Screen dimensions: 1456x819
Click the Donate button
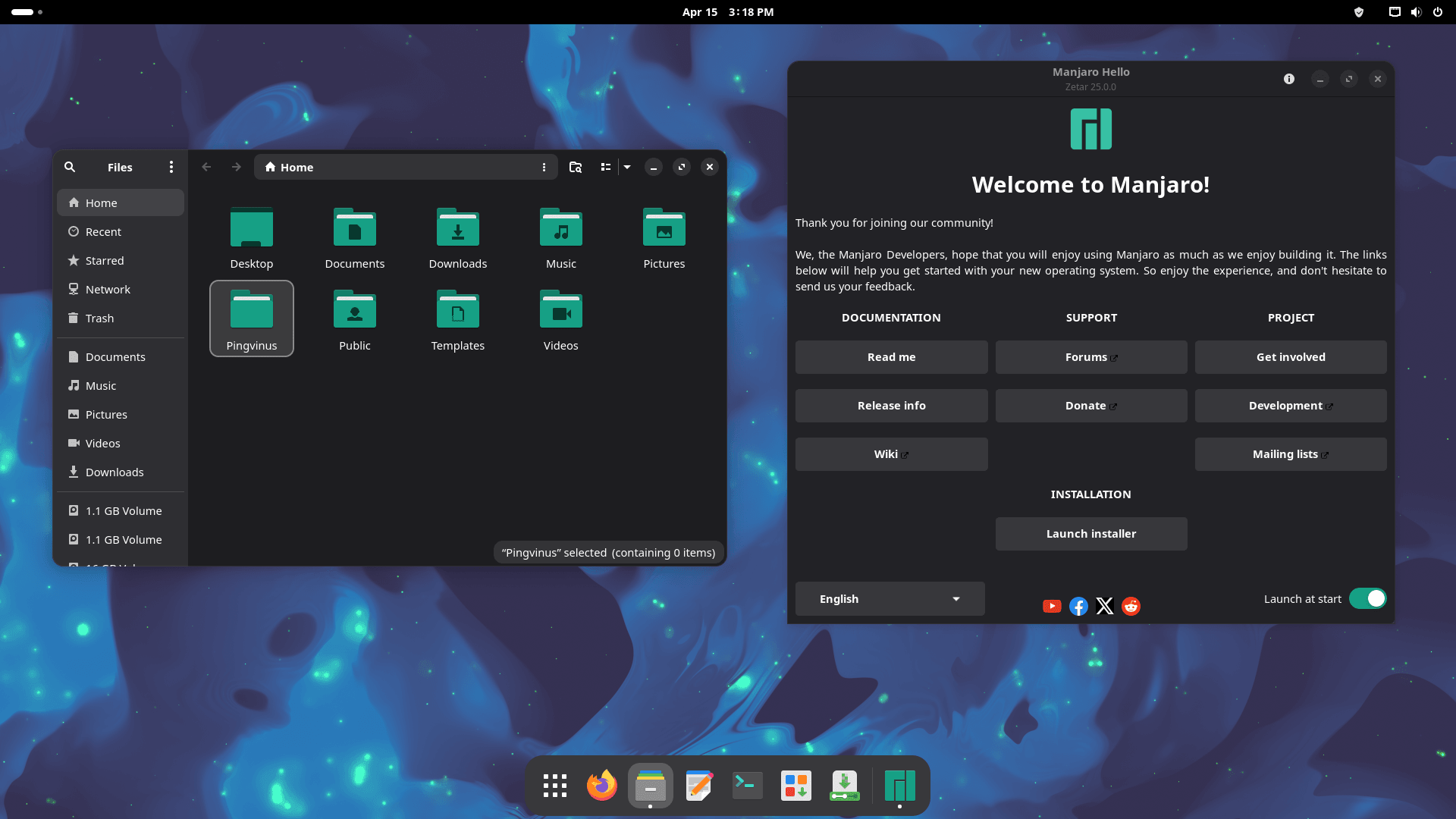1091,406
